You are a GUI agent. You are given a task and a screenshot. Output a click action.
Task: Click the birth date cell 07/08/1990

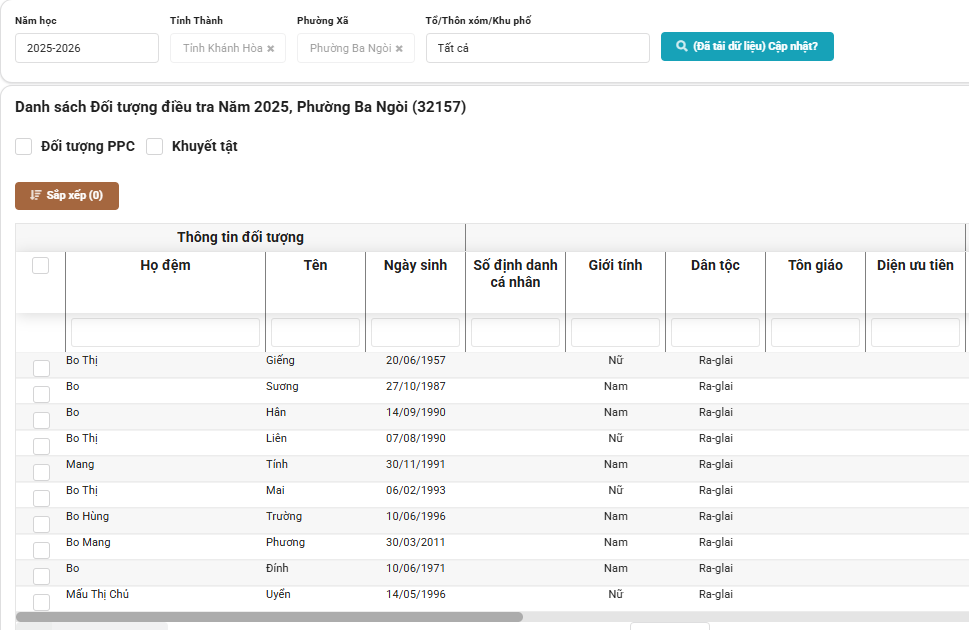(415, 438)
